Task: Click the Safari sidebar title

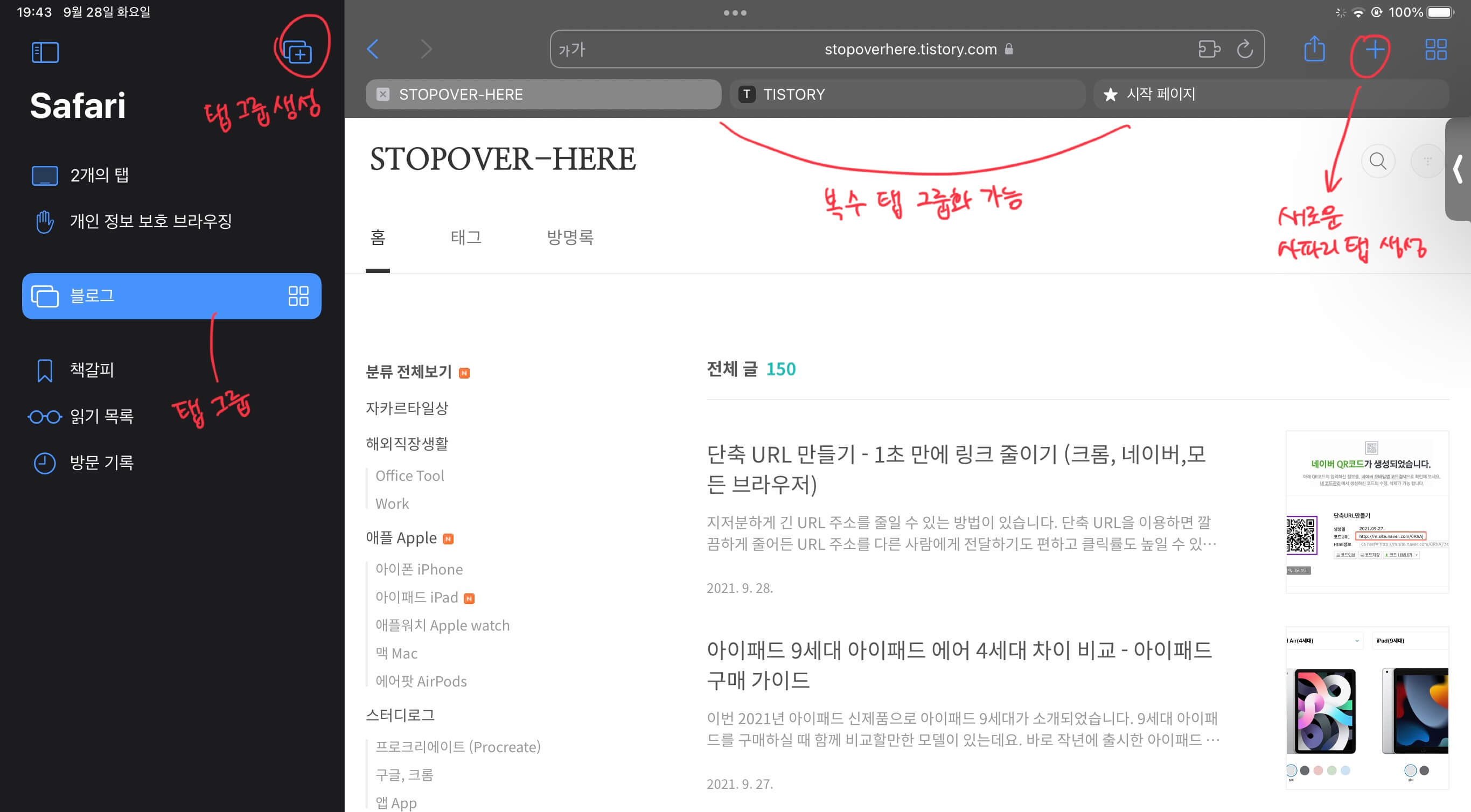Action: click(78, 106)
